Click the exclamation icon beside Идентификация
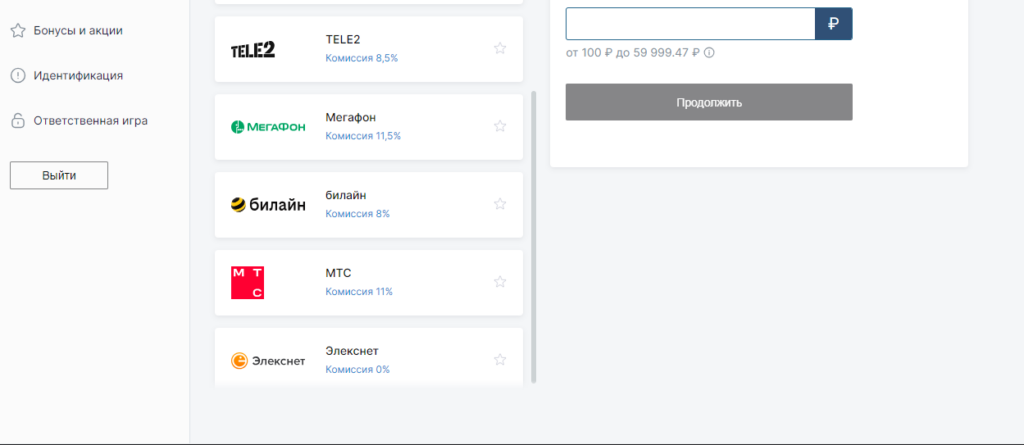1024x445 pixels. [18, 76]
